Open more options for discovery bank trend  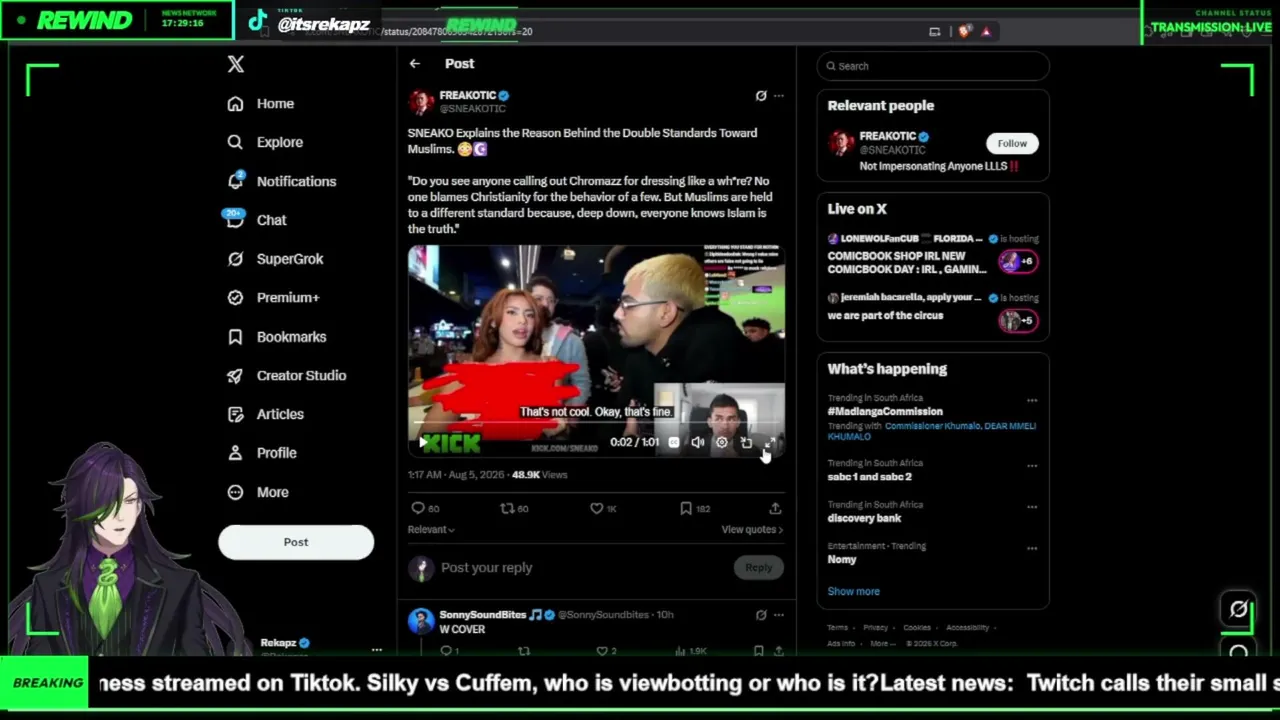click(x=1032, y=506)
